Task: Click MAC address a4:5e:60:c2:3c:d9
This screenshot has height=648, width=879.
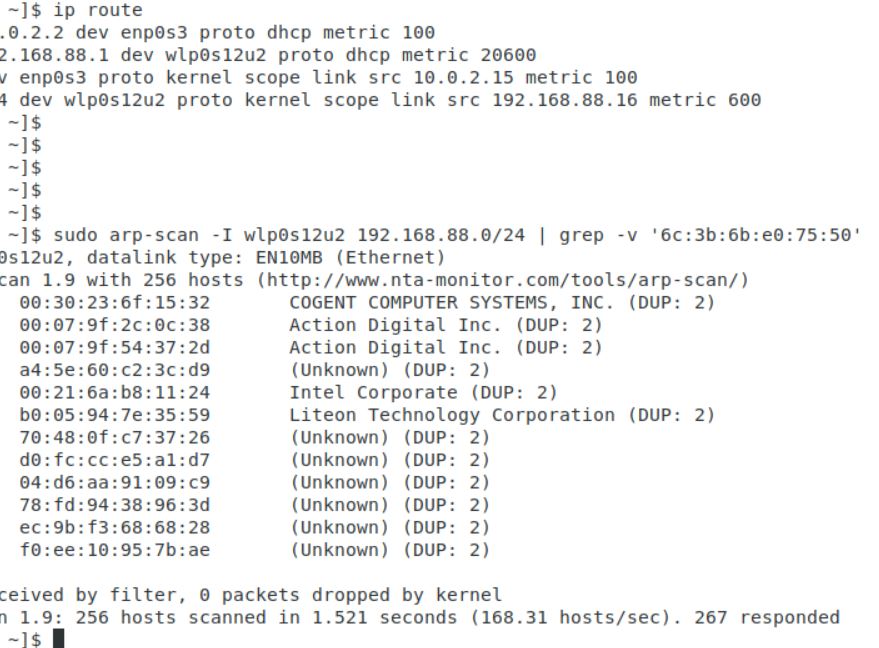Action: (x=115, y=370)
